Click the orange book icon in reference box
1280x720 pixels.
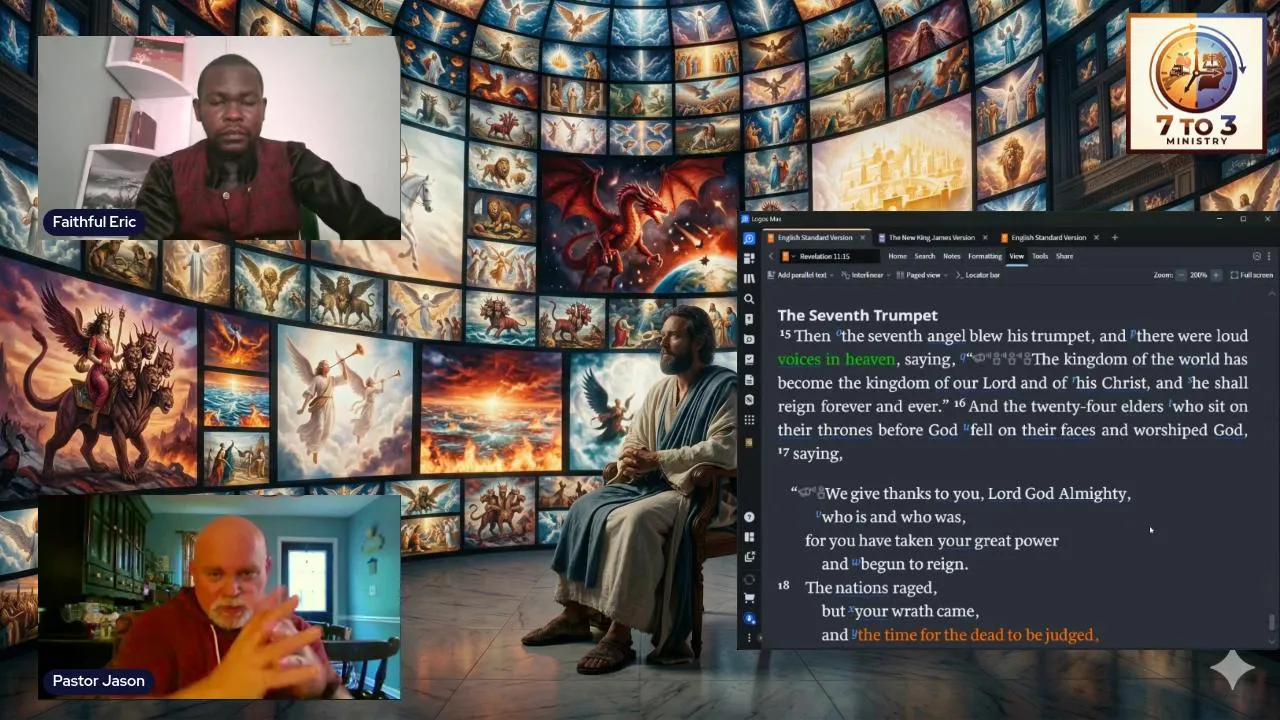tap(785, 256)
